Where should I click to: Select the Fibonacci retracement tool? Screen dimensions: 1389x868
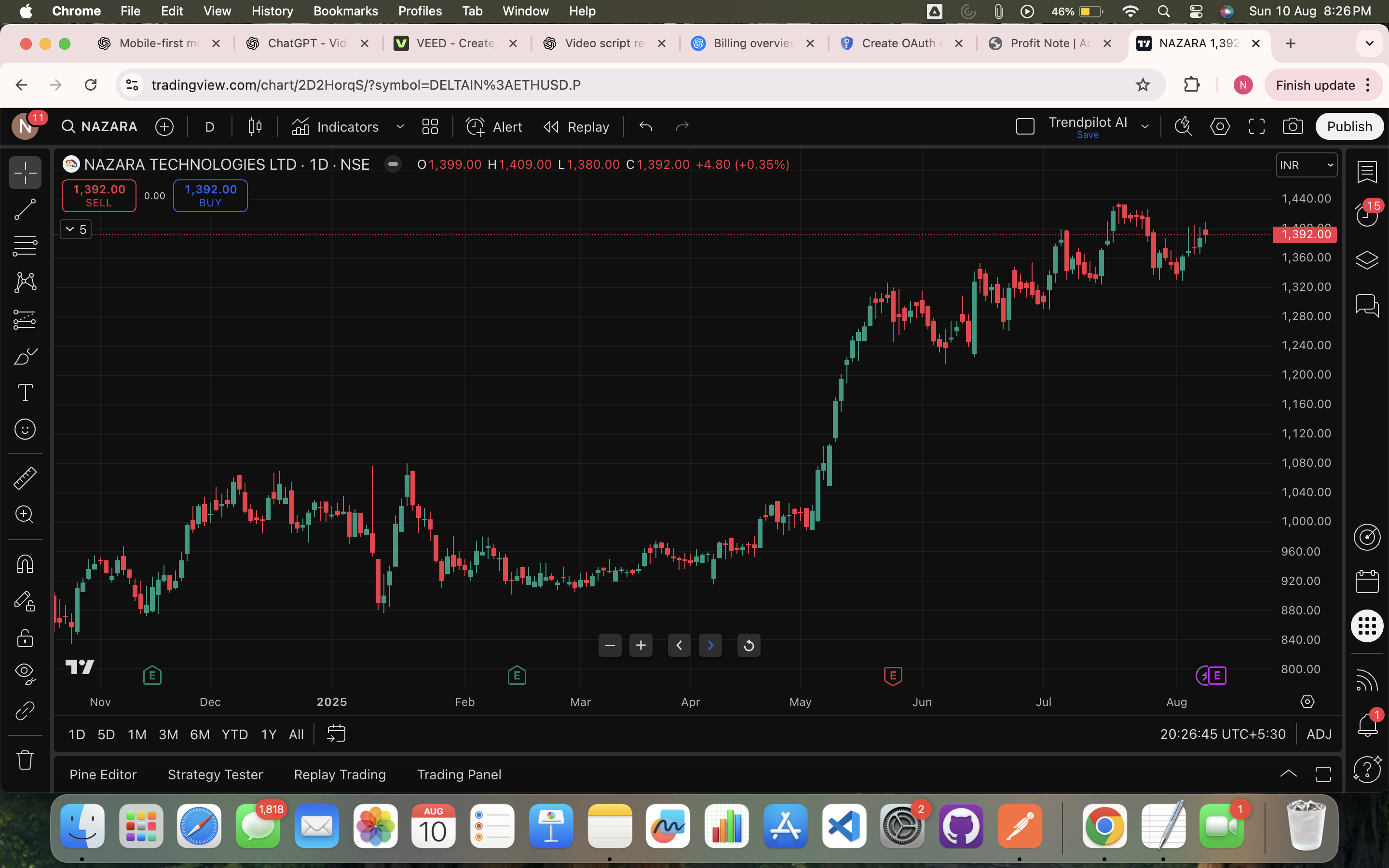(x=25, y=246)
